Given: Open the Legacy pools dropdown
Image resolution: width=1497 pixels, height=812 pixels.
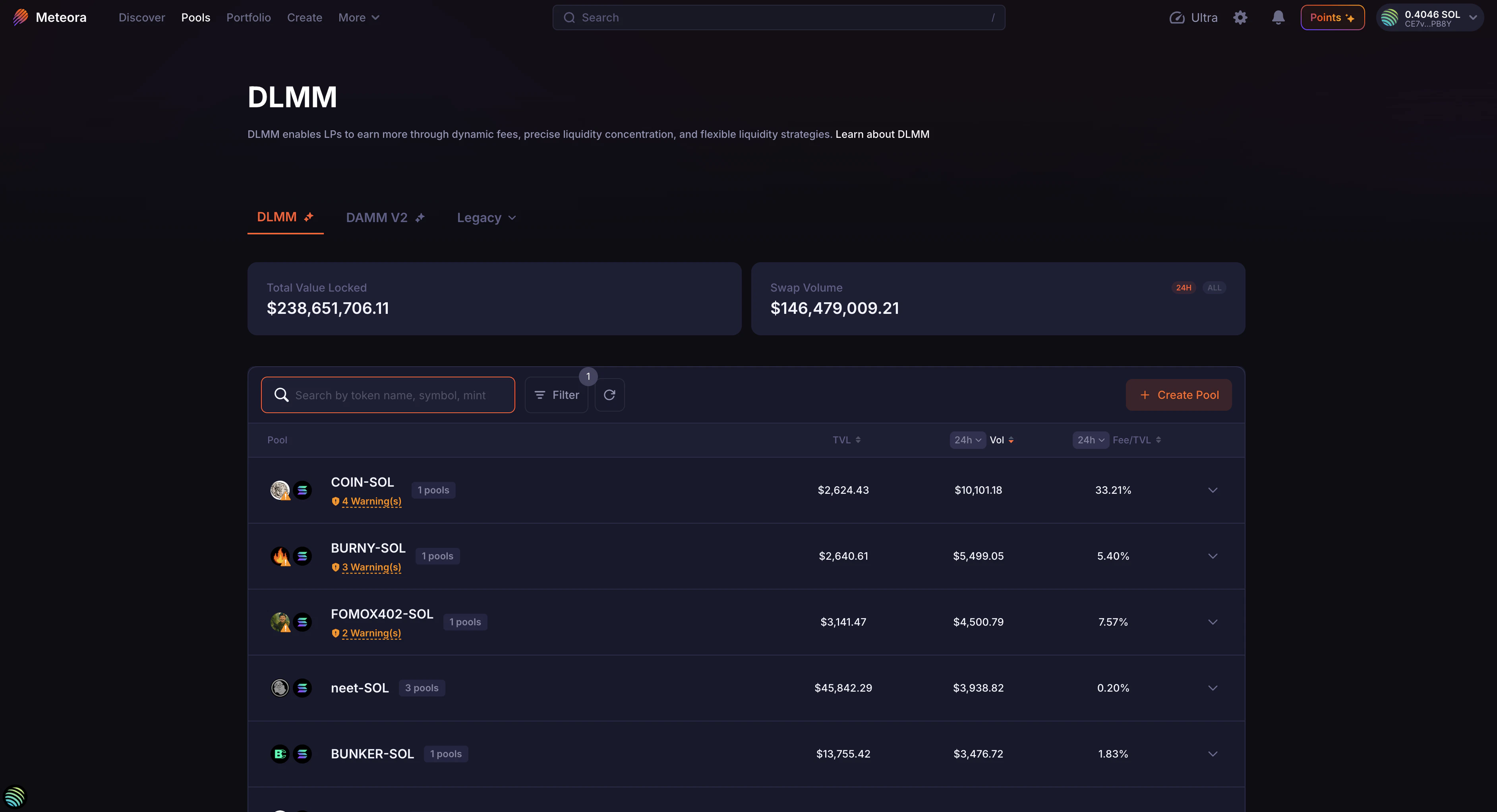Looking at the screenshot, I should (x=486, y=218).
